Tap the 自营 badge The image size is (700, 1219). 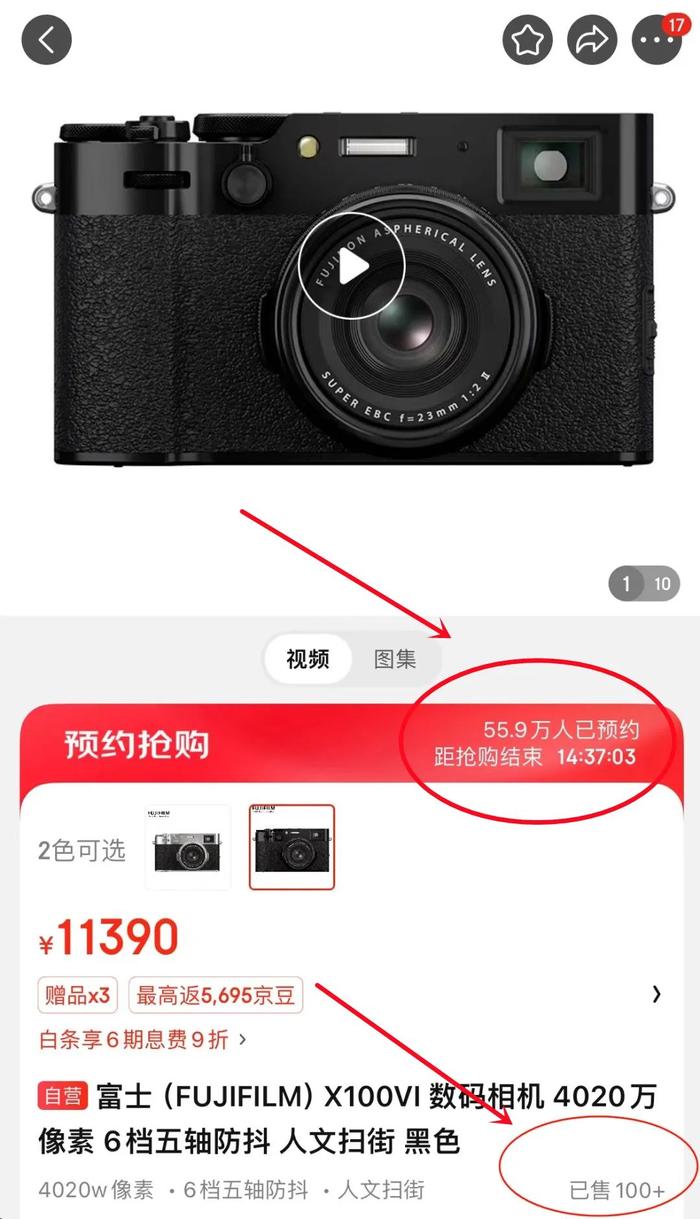[x=63, y=1096]
